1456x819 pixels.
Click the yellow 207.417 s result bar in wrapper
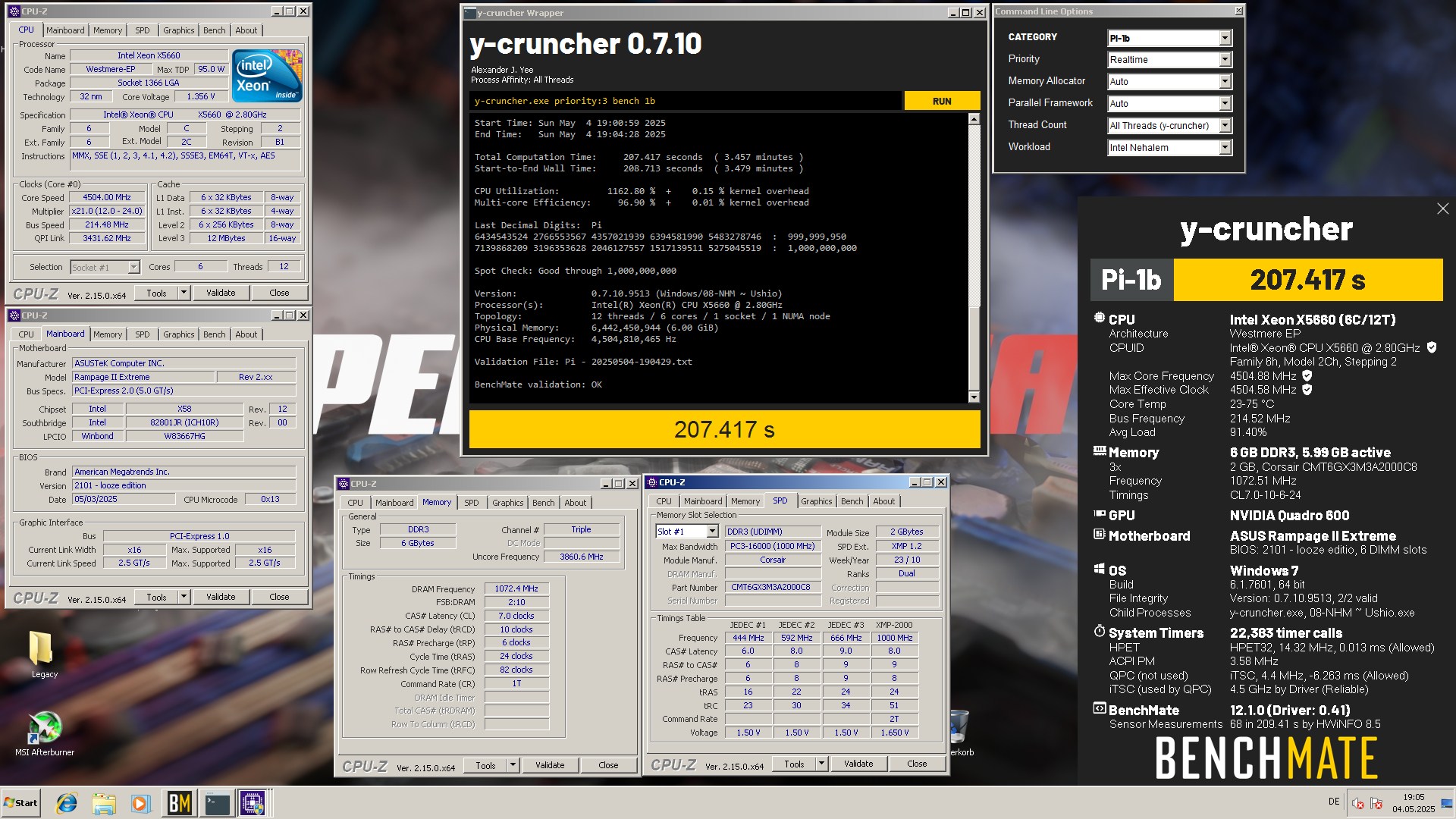pos(724,430)
